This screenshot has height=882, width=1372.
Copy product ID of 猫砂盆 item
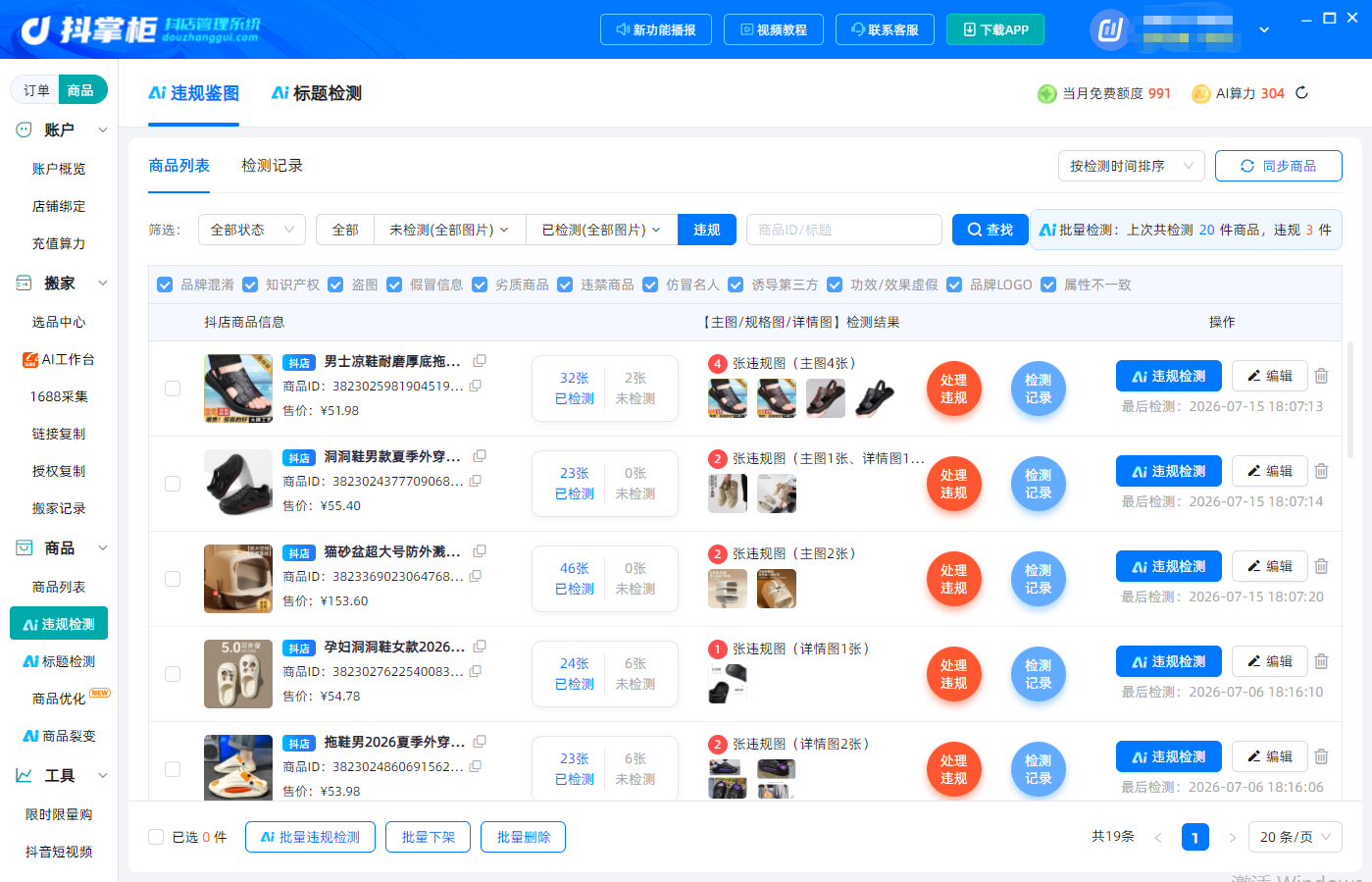click(476, 576)
